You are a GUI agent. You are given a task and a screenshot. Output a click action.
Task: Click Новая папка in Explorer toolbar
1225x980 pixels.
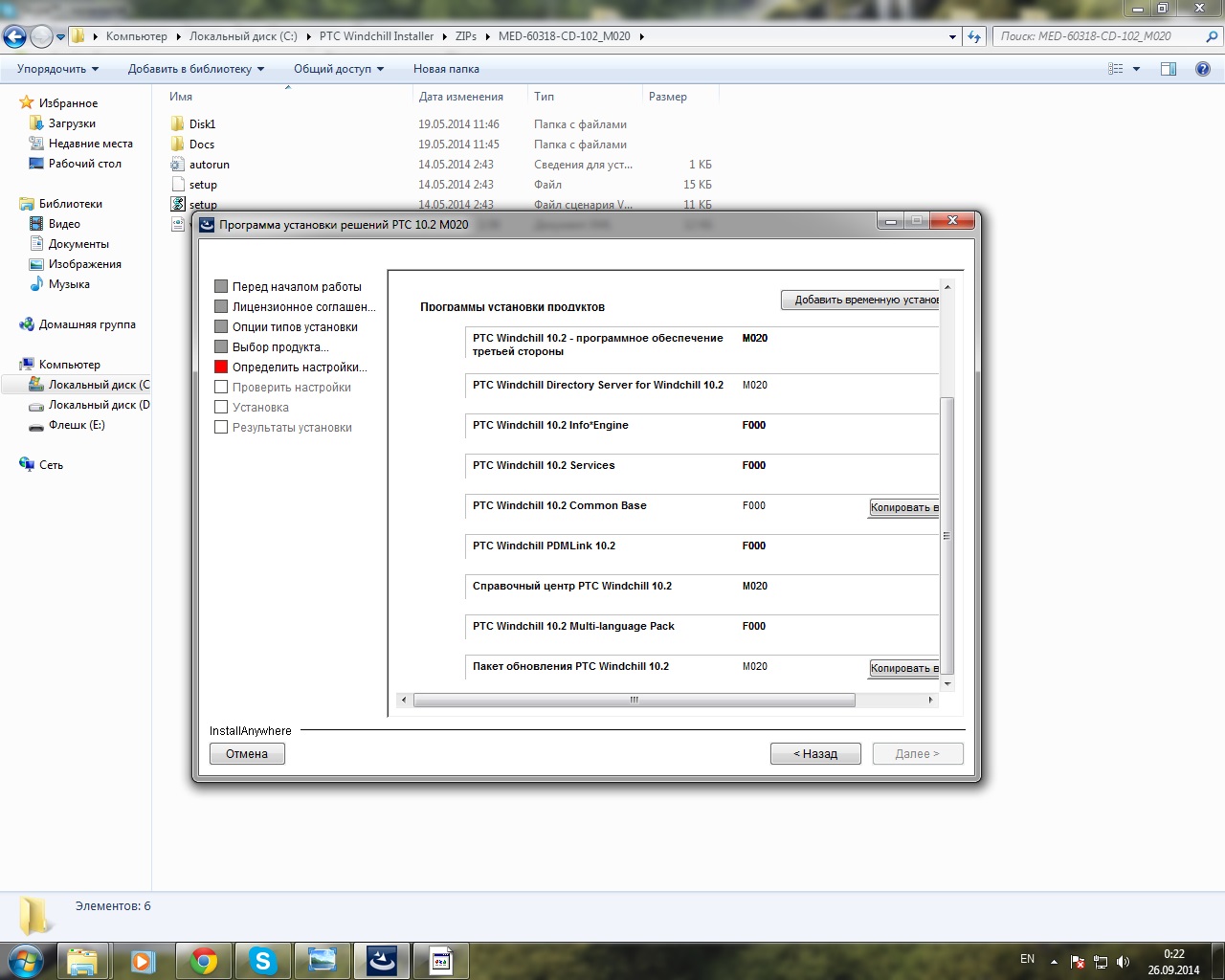click(x=446, y=69)
